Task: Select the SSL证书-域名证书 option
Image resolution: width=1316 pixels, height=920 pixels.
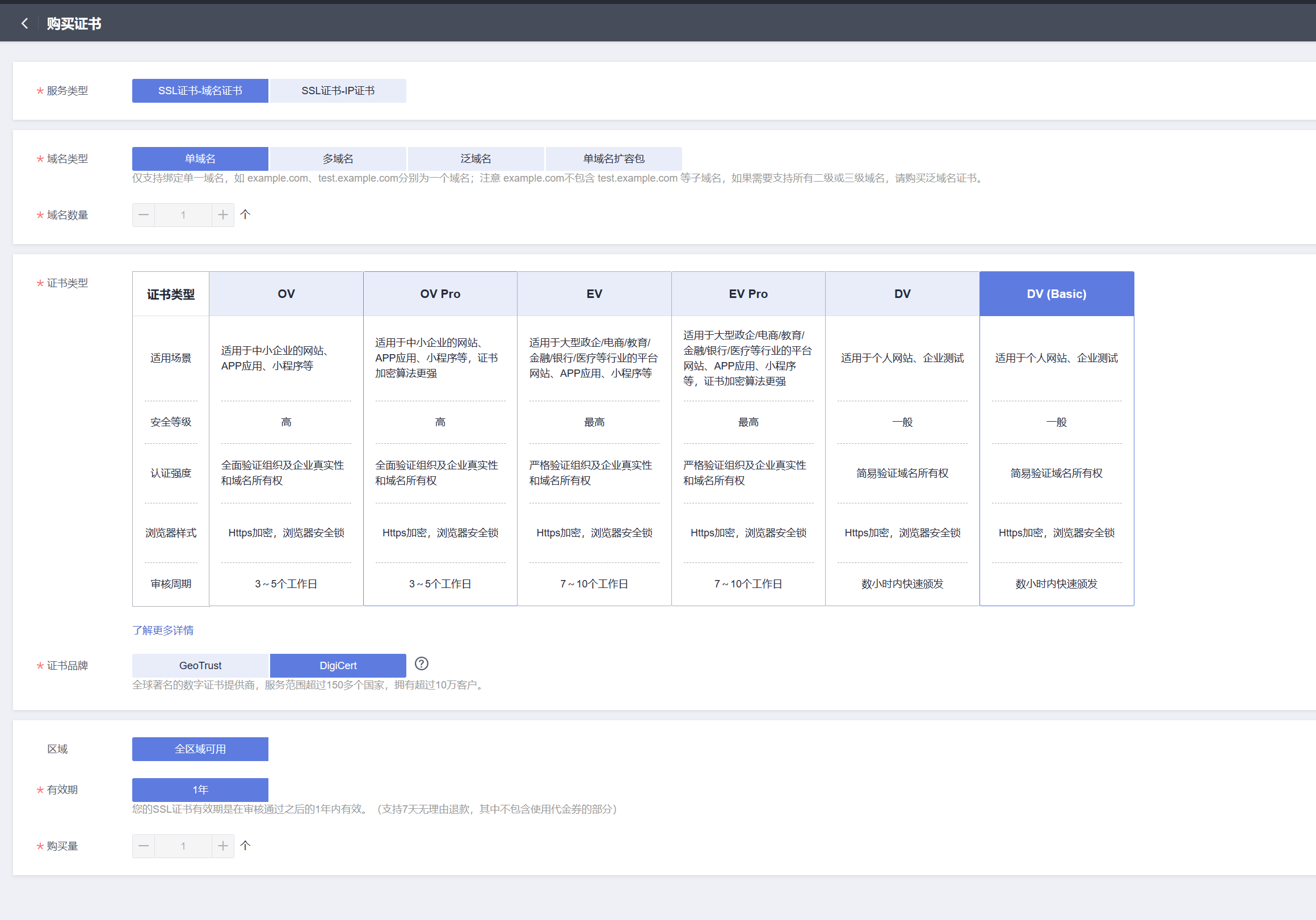Action: pyautogui.click(x=200, y=91)
